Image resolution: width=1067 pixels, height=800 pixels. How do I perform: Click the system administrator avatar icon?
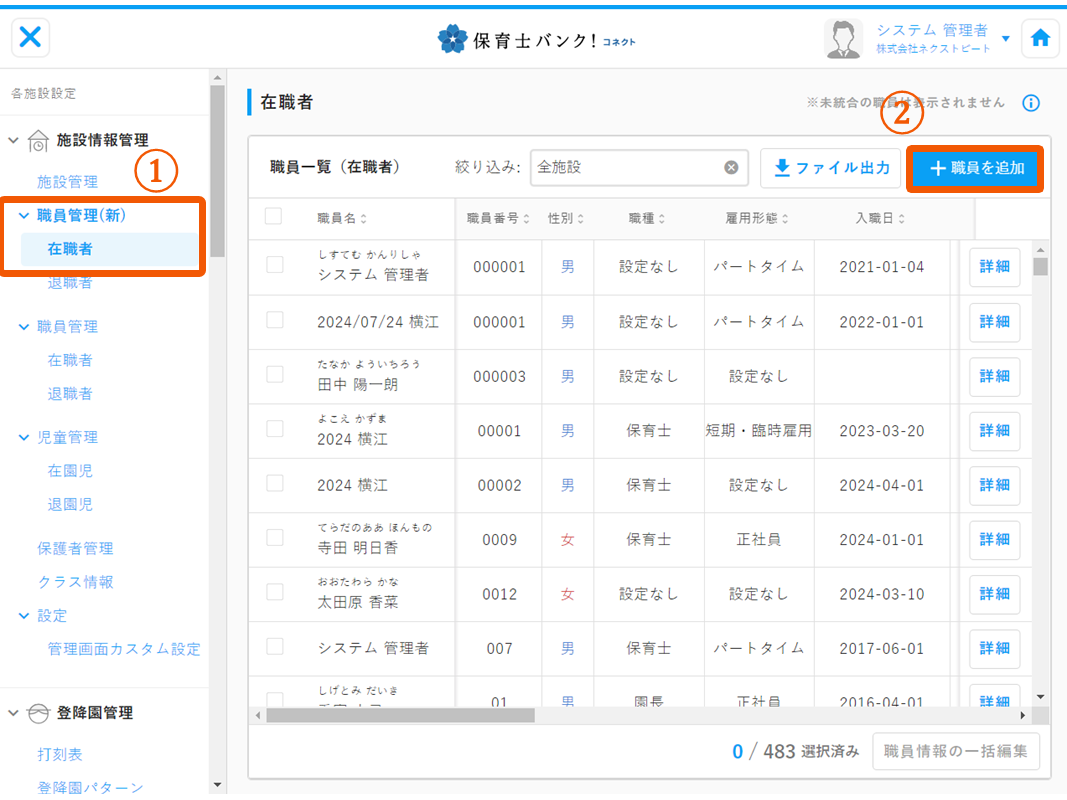(x=843, y=39)
